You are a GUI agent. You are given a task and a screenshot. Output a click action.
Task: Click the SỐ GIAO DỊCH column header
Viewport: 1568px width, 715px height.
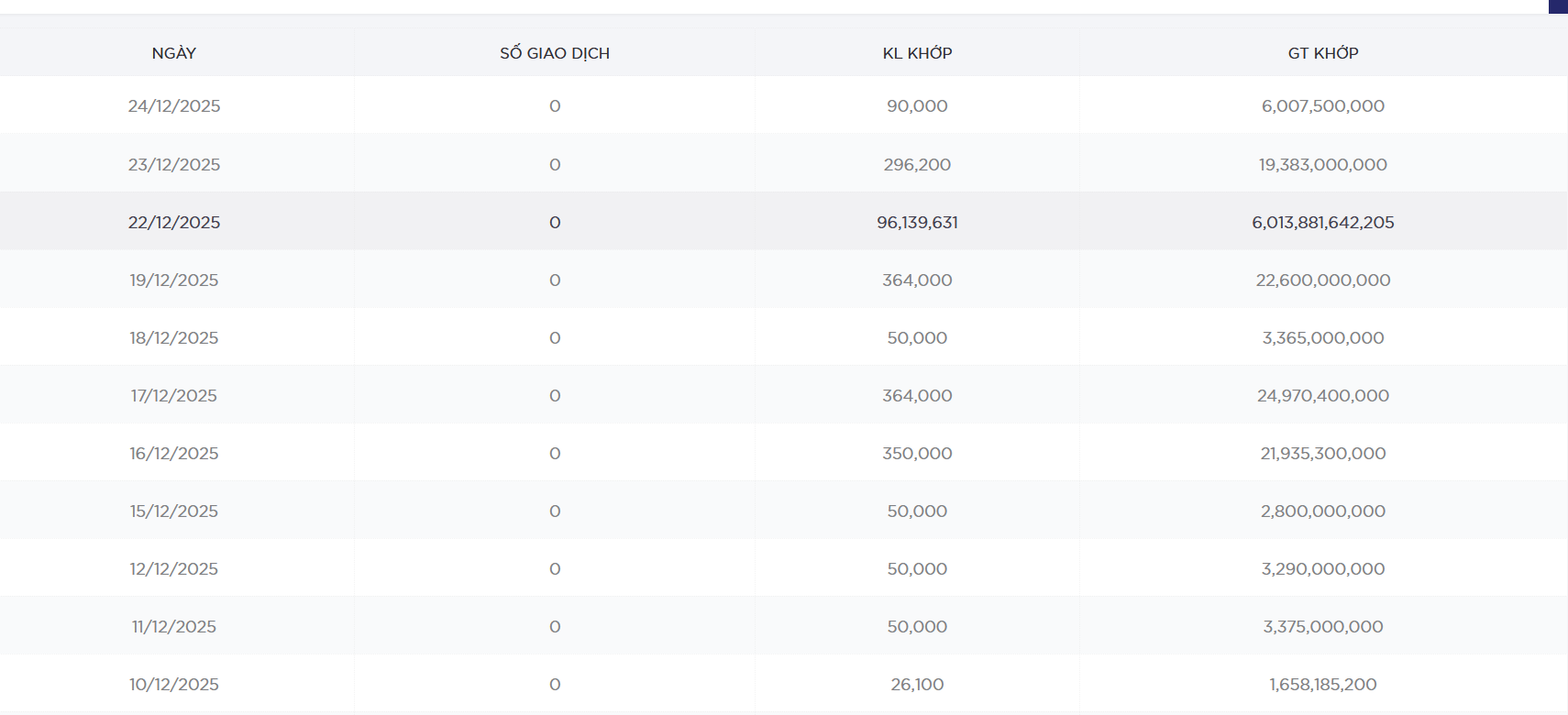pos(555,53)
